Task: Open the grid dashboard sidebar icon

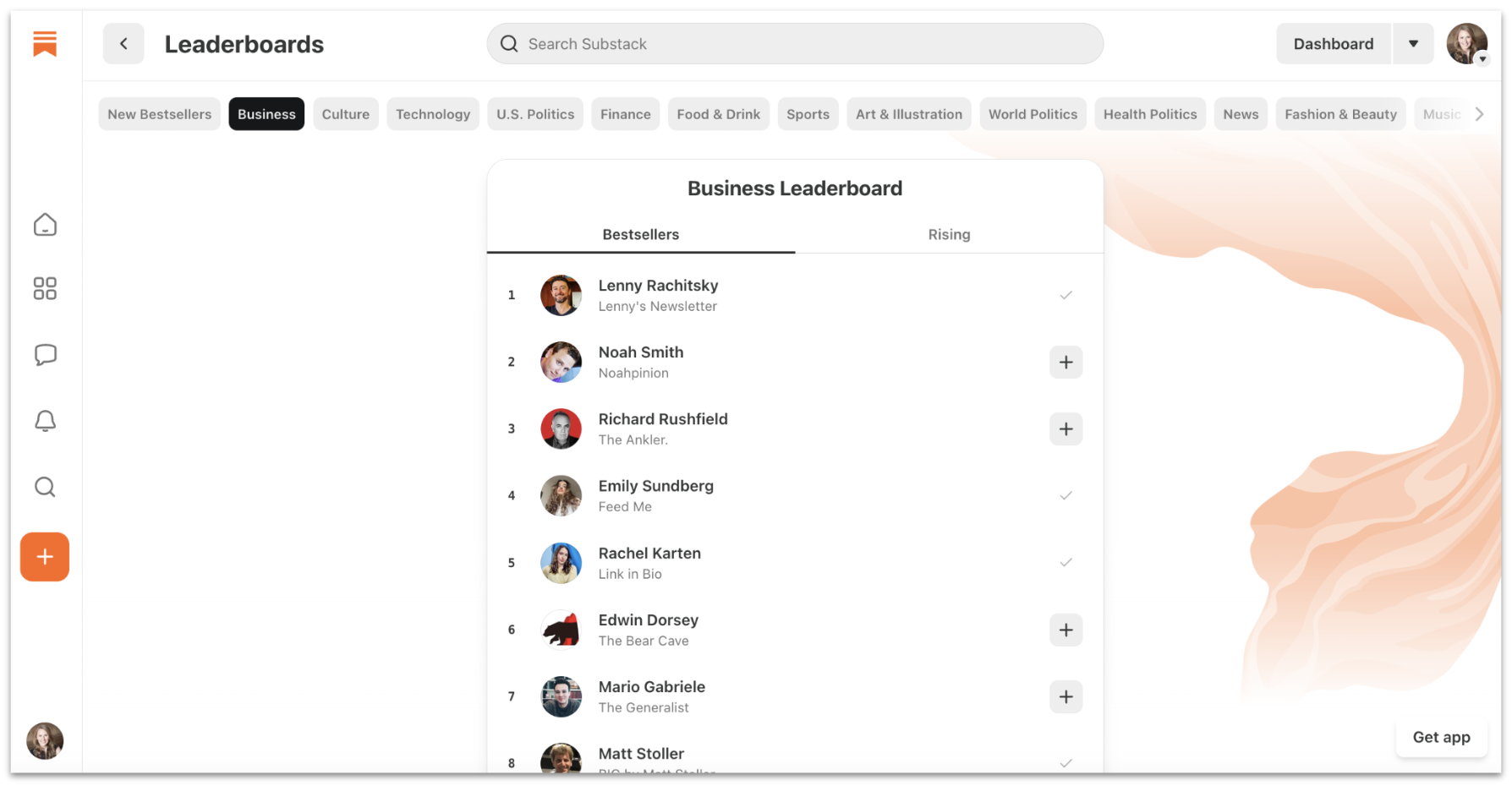Action: tap(45, 289)
